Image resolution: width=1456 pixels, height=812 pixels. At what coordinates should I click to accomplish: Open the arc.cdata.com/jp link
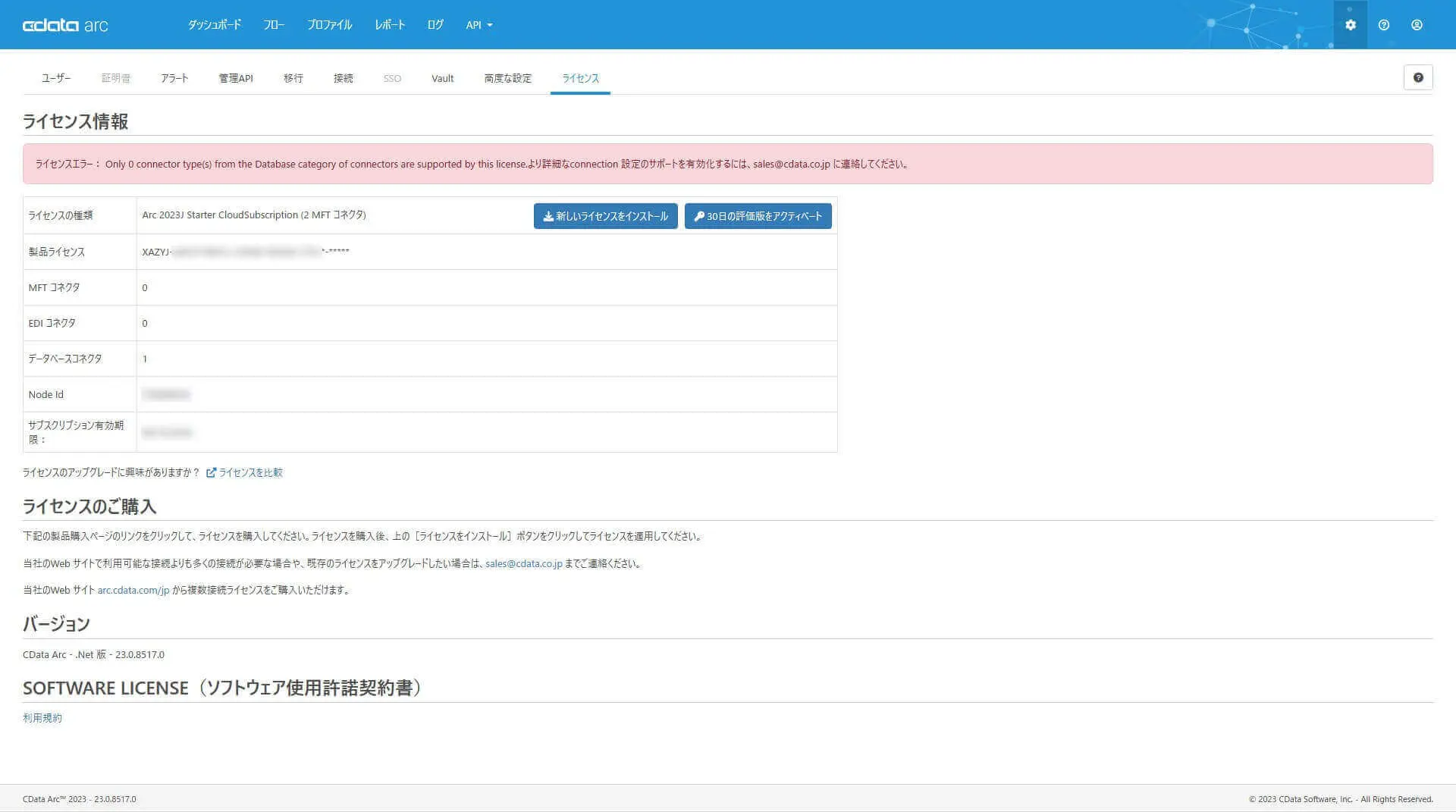pyautogui.click(x=133, y=590)
